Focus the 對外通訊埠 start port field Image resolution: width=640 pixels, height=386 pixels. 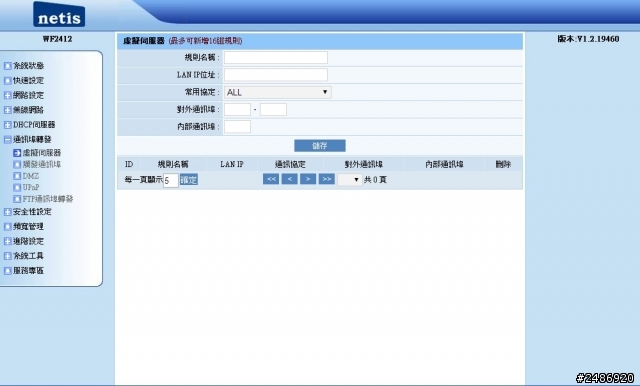coord(237,109)
